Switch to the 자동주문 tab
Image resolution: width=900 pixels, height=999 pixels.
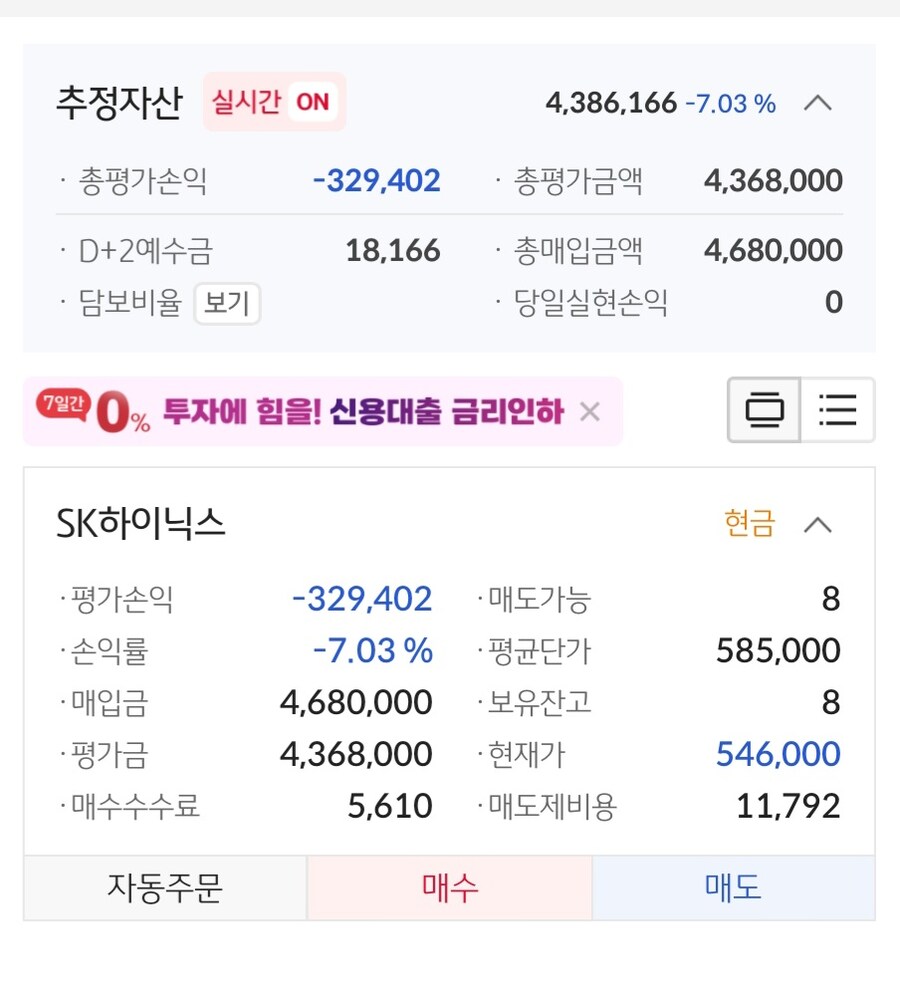click(165, 886)
